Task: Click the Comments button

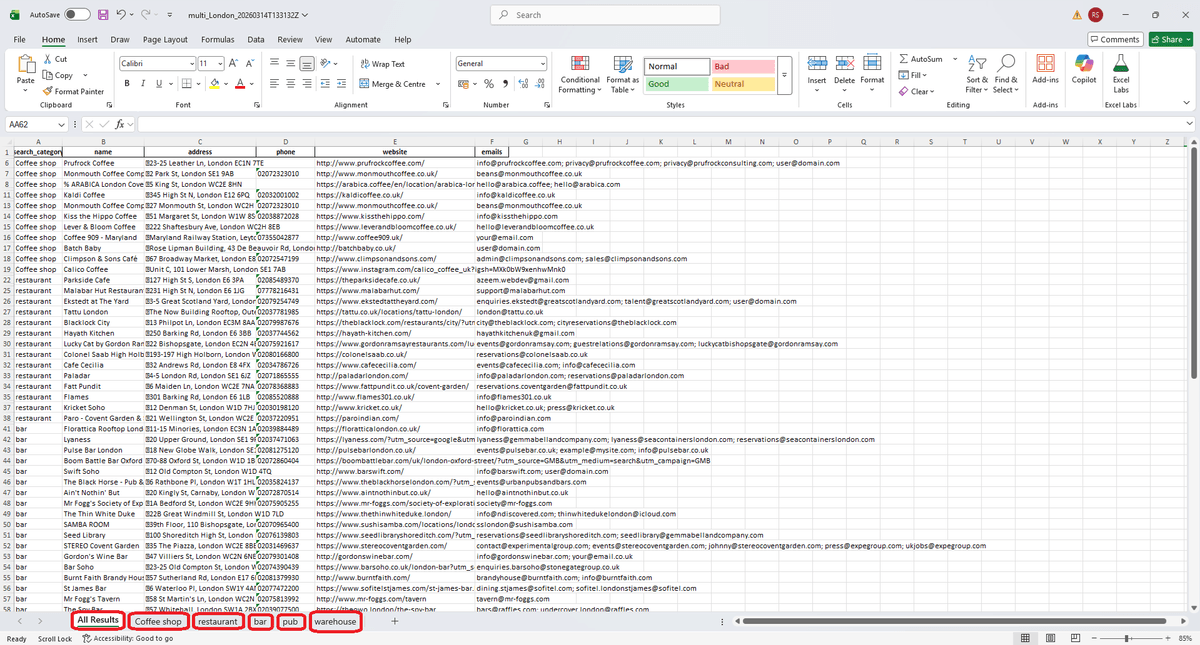Action: pyautogui.click(x=1114, y=40)
